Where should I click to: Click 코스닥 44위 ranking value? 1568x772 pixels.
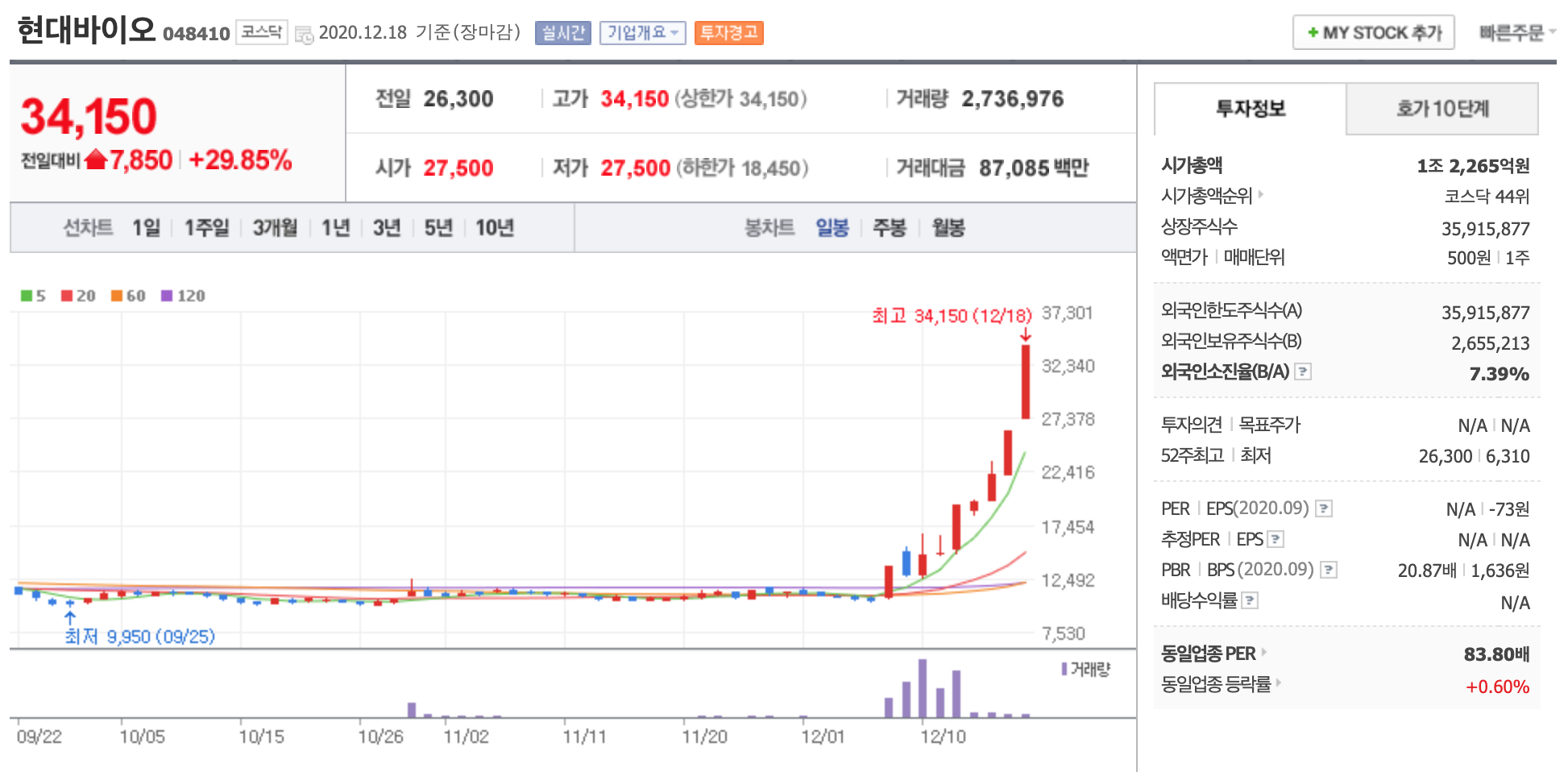(1487, 197)
